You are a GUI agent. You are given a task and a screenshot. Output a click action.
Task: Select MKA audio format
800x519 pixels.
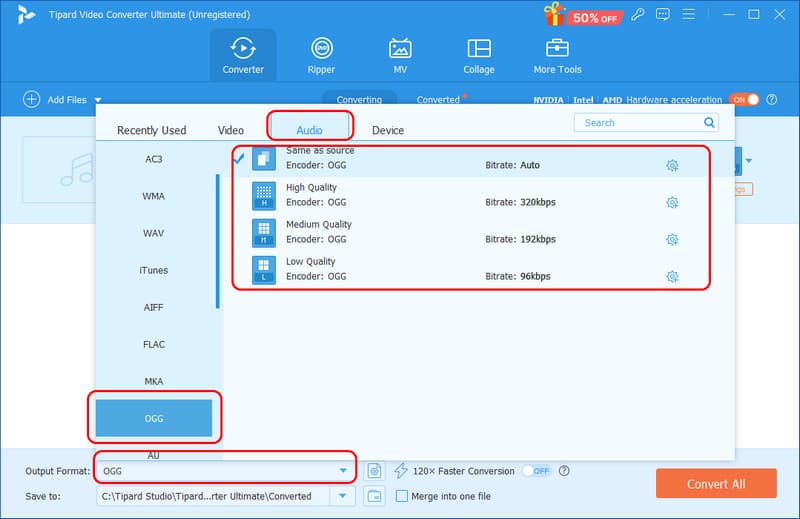[154, 381]
